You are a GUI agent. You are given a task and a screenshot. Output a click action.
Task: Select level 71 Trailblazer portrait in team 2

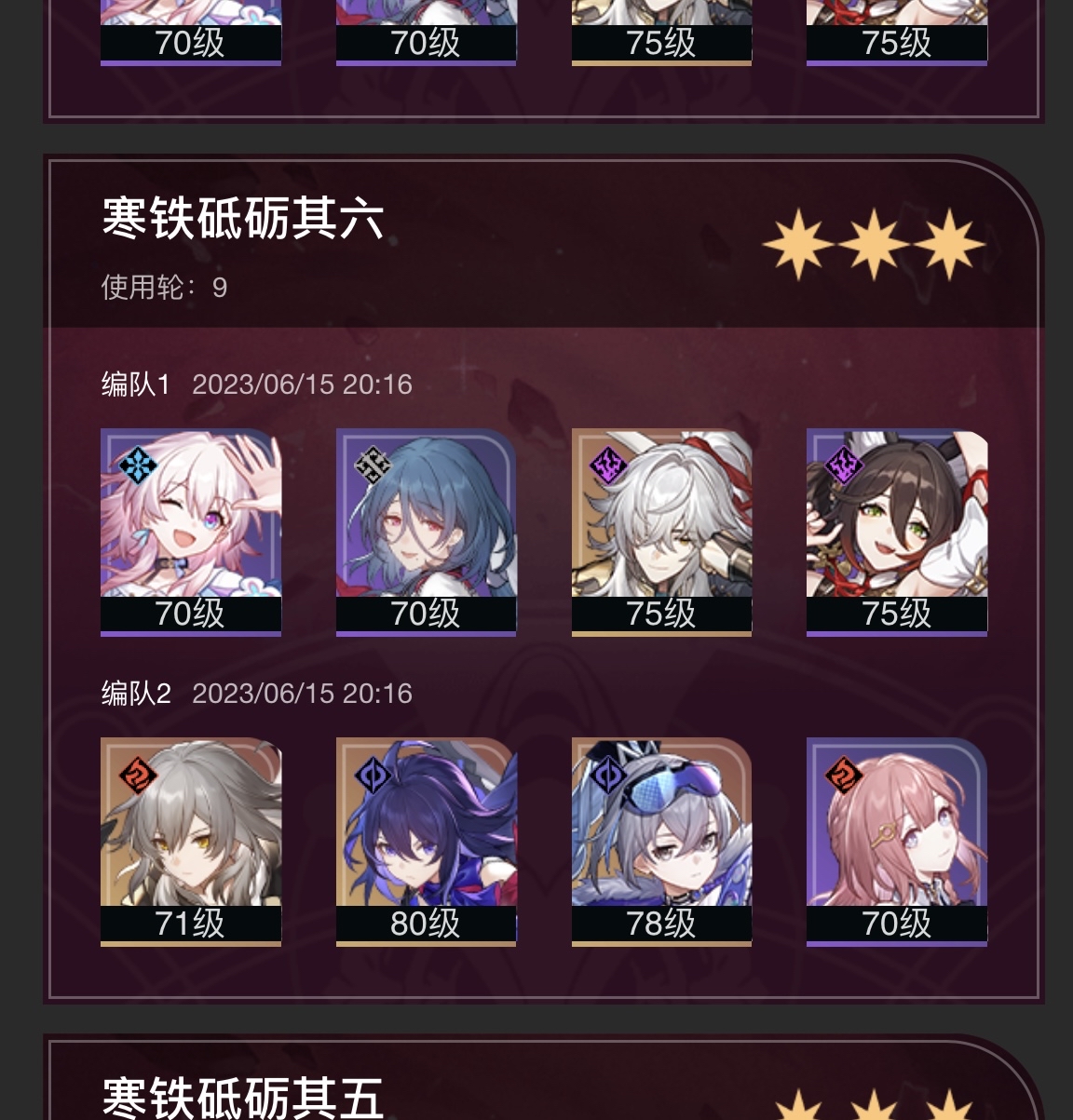coord(191,842)
